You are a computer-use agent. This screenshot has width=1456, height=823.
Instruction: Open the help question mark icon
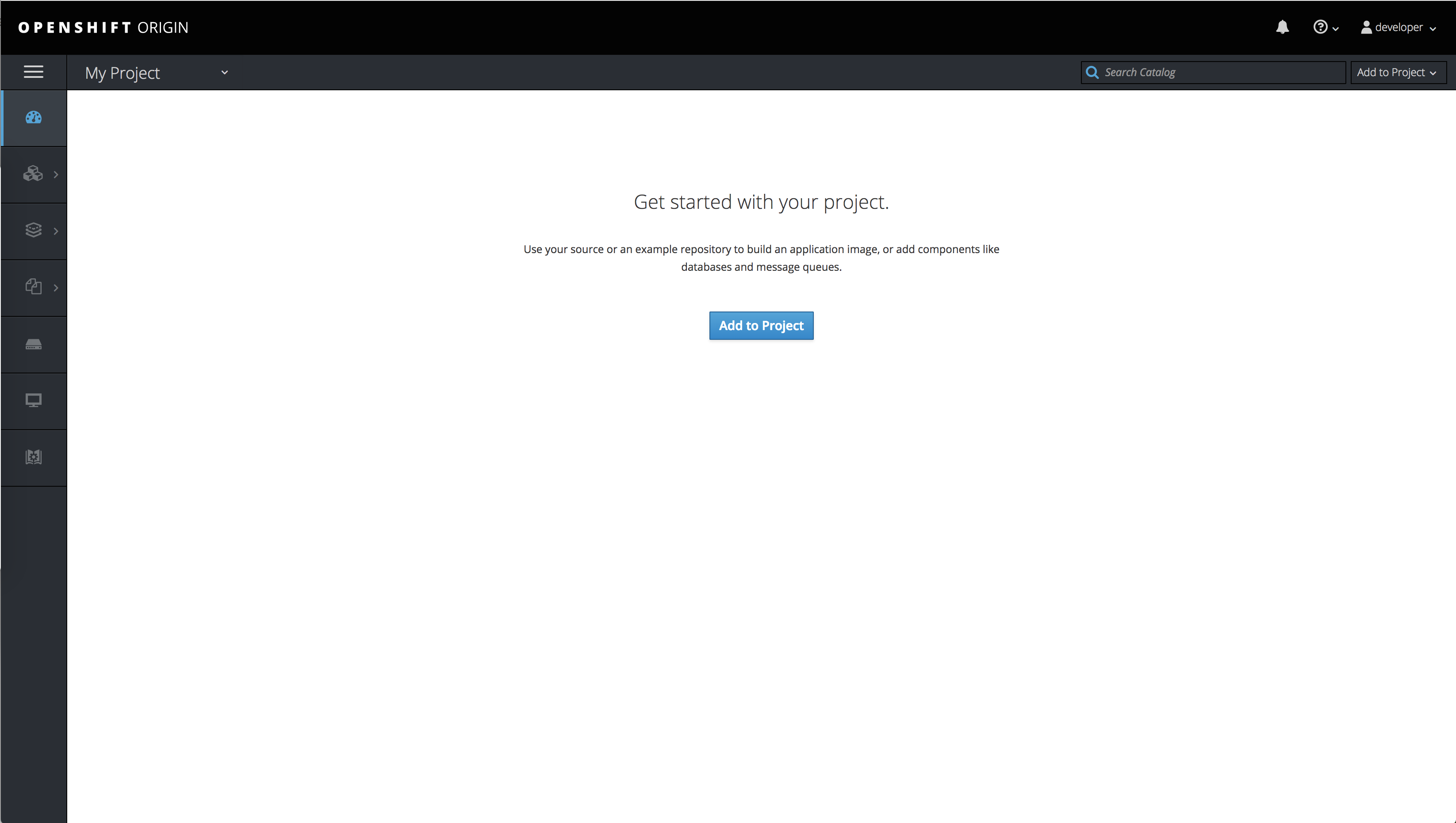tap(1321, 27)
